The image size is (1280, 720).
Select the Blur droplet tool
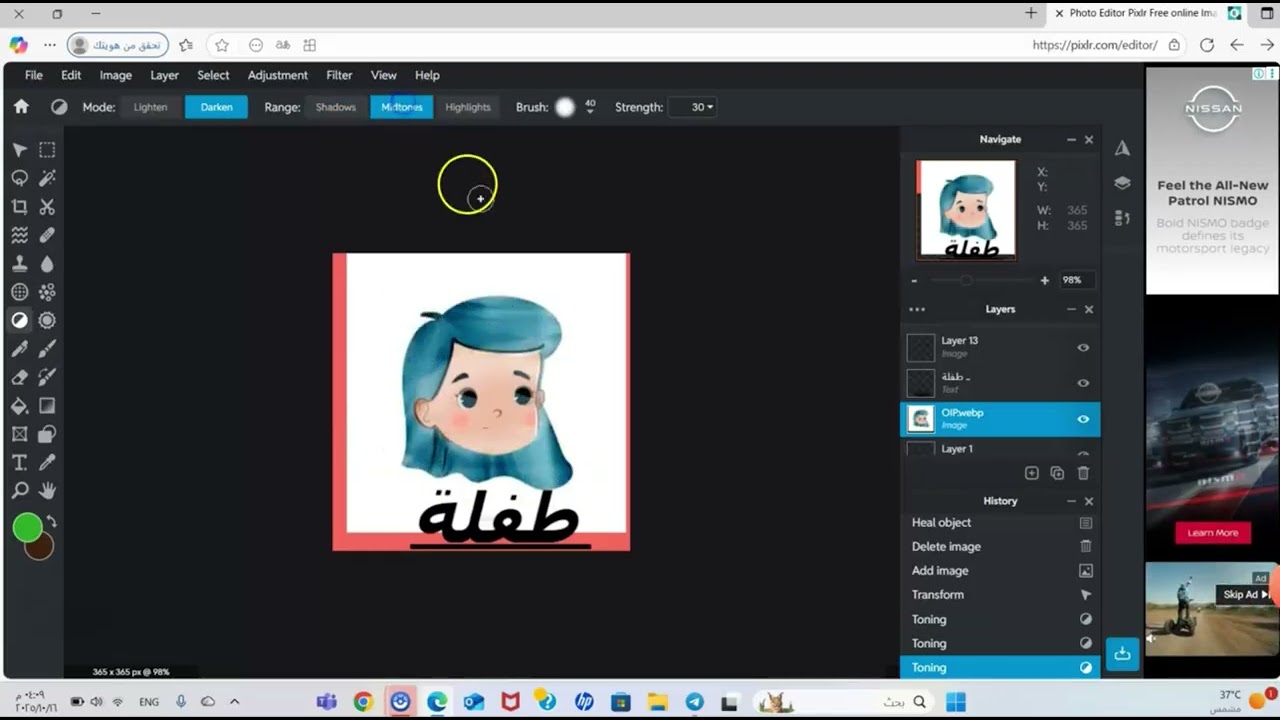tap(47, 264)
